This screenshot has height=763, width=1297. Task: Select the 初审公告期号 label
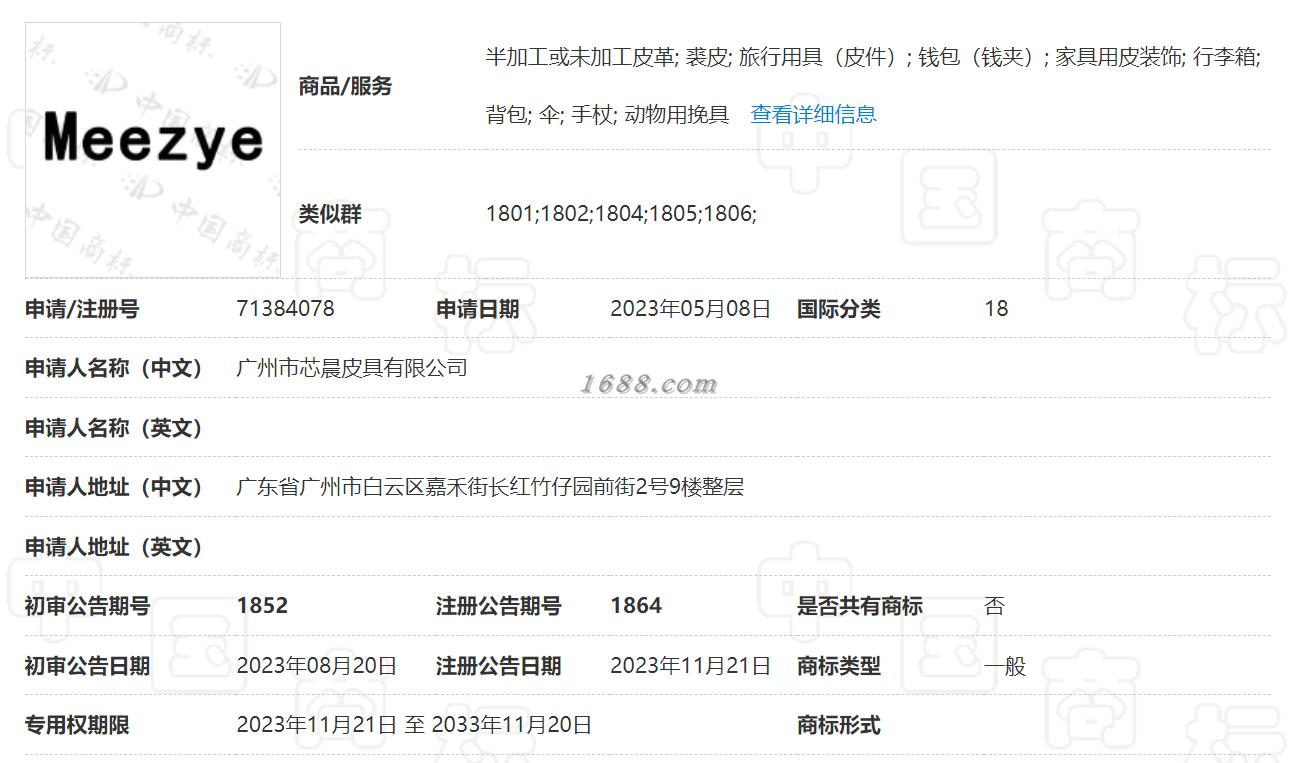[87, 606]
